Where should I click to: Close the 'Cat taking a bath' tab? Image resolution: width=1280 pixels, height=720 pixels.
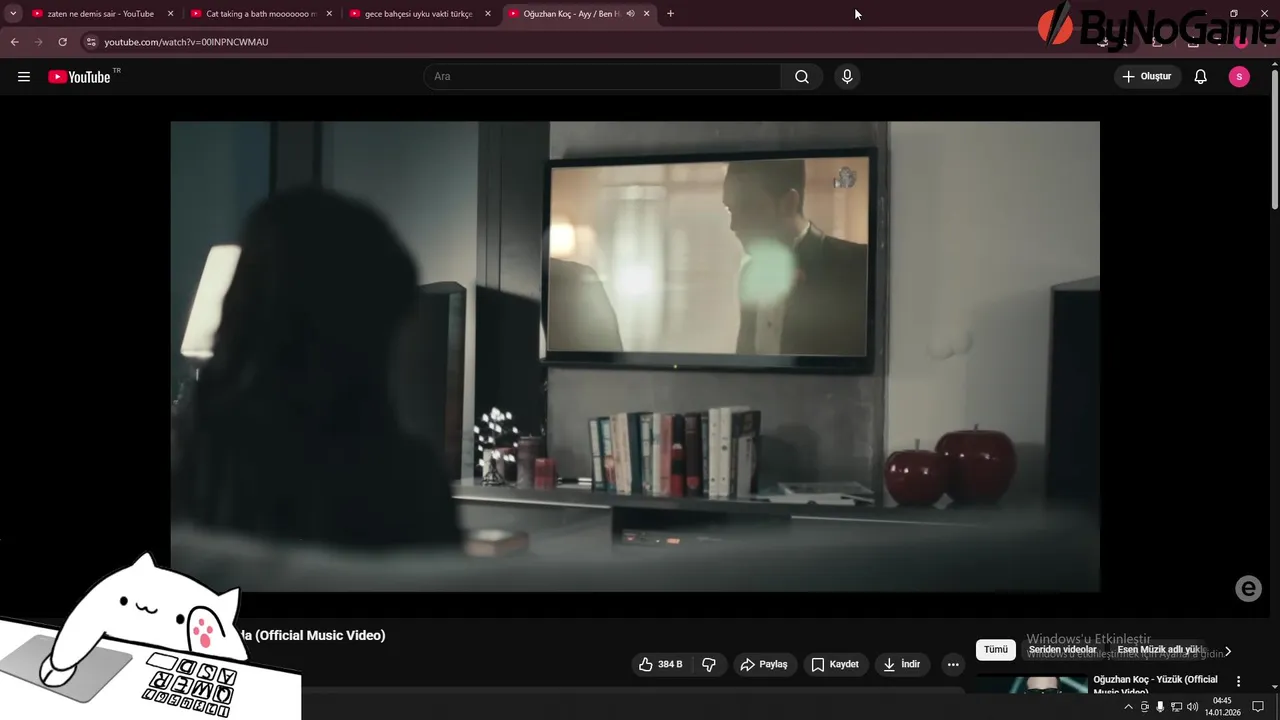329,14
